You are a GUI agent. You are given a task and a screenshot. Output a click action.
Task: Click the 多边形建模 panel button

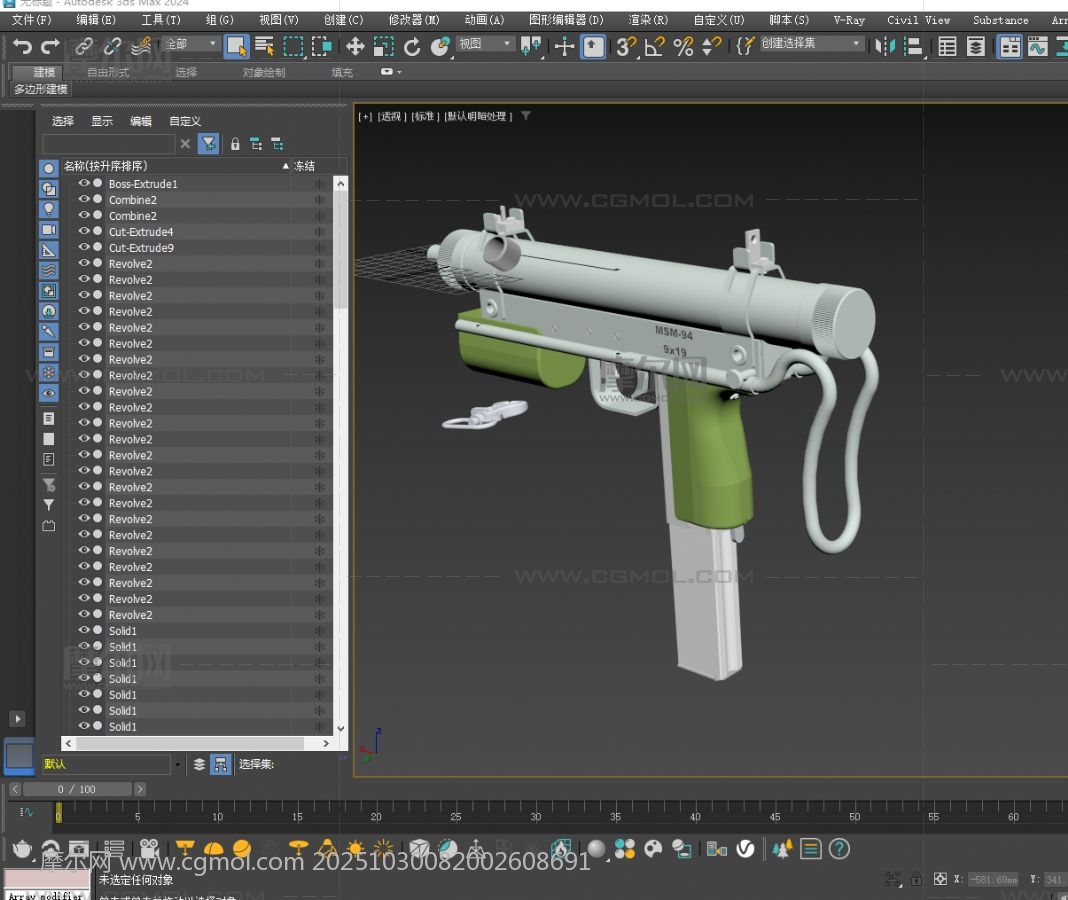point(41,89)
